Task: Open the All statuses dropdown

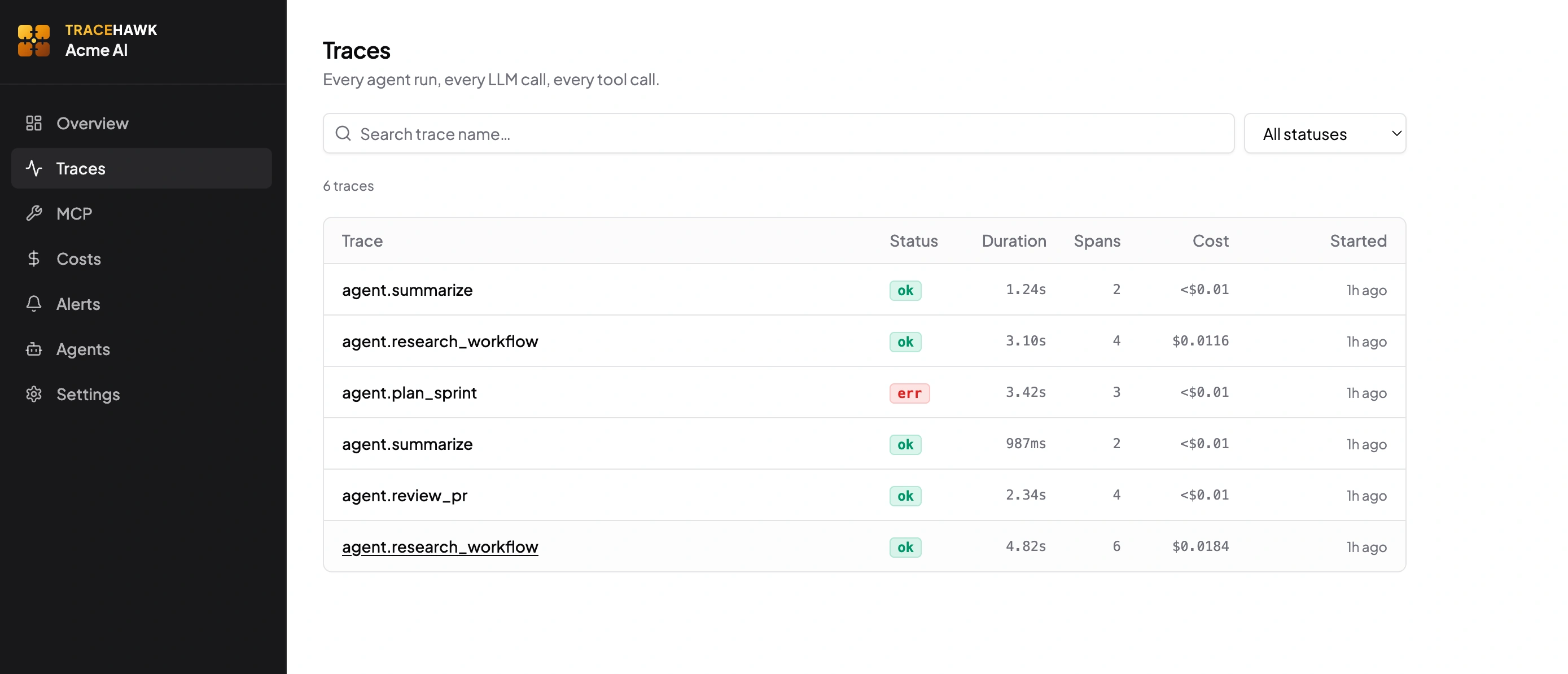Action: pos(1325,133)
